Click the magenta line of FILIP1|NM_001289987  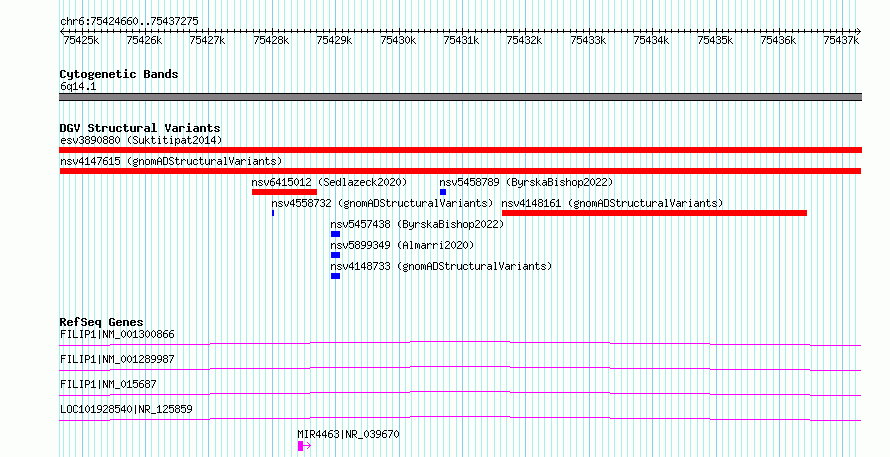pyautogui.click(x=460, y=368)
